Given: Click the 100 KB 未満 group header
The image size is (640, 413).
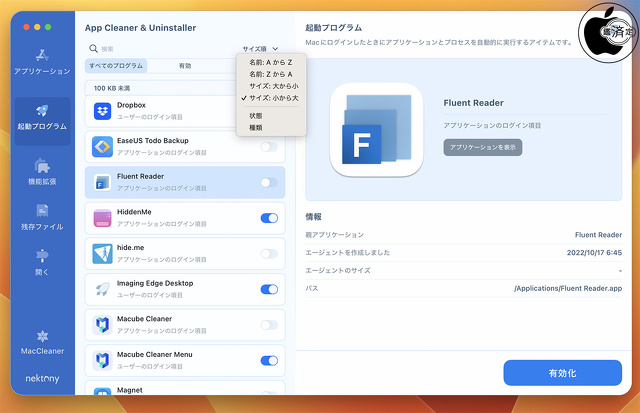Looking at the screenshot, I should pos(112,88).
